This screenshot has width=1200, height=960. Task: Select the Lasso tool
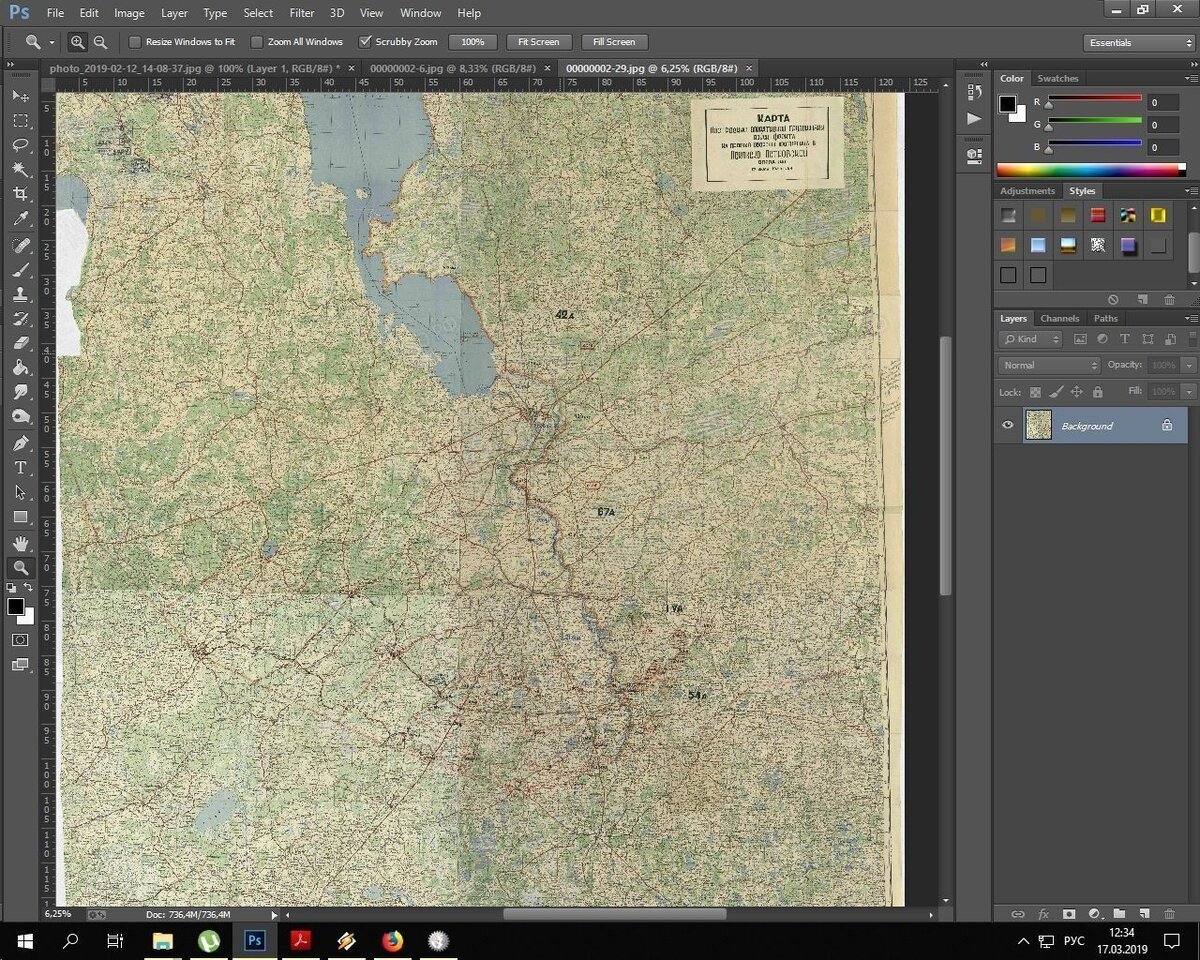(20, 146)
